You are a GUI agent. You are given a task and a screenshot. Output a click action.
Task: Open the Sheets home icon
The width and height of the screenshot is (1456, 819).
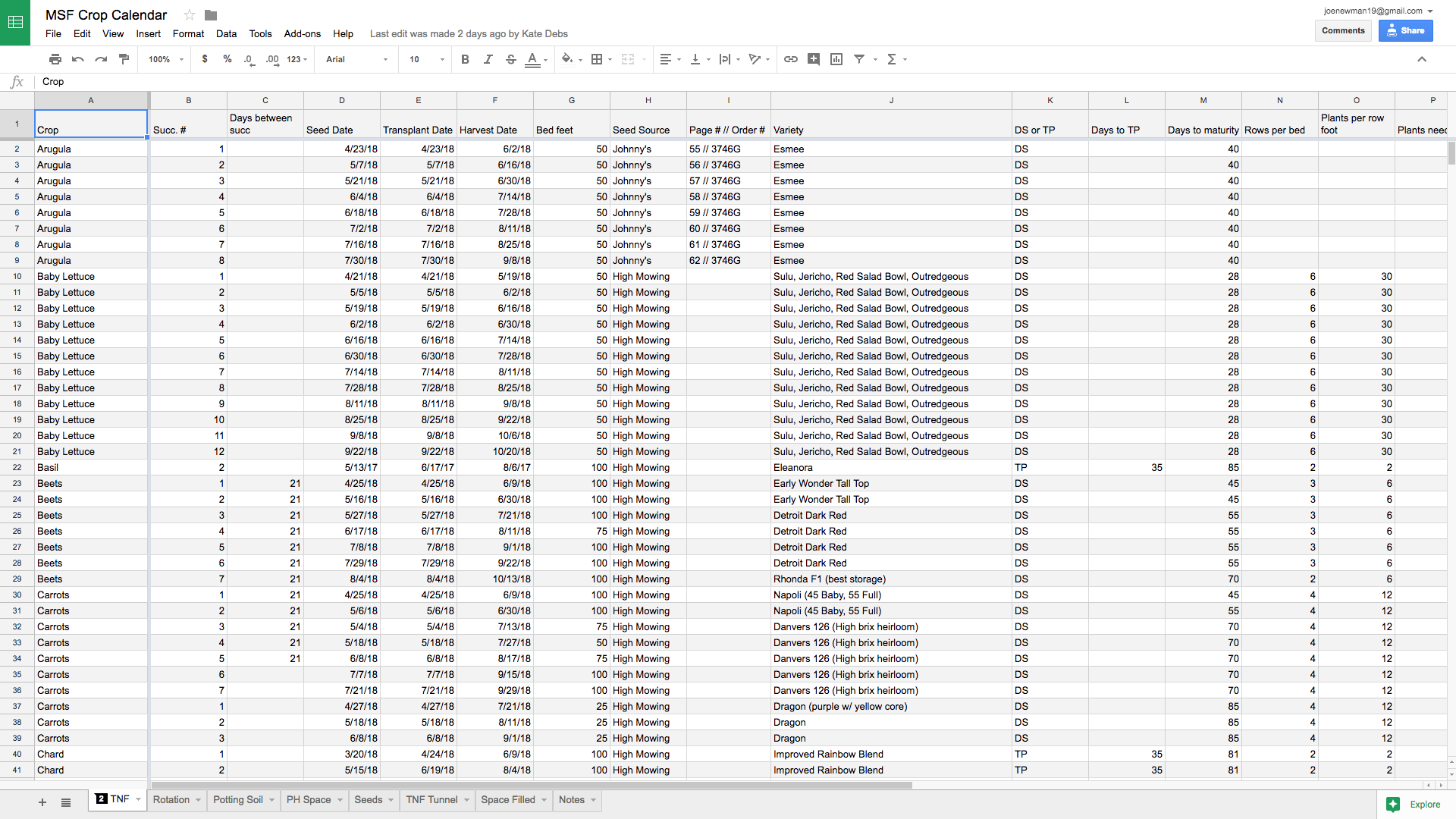(15, 23)
